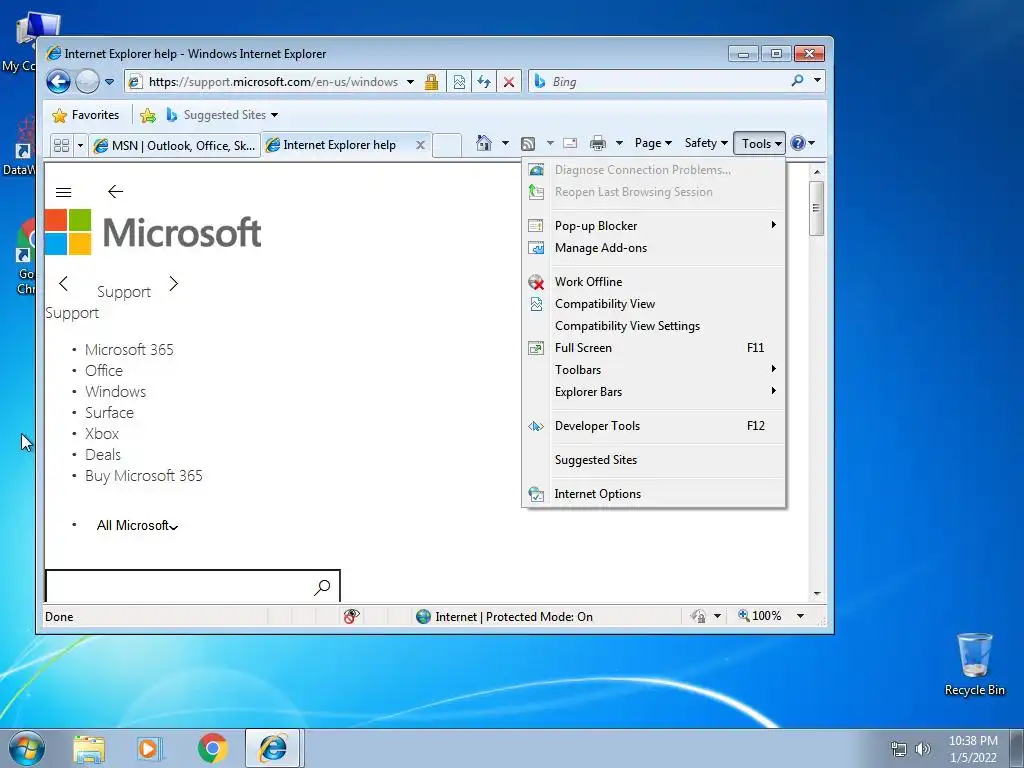Toggle Compatibility View icon in address bar
The image size is (1024, 768).
459,82
